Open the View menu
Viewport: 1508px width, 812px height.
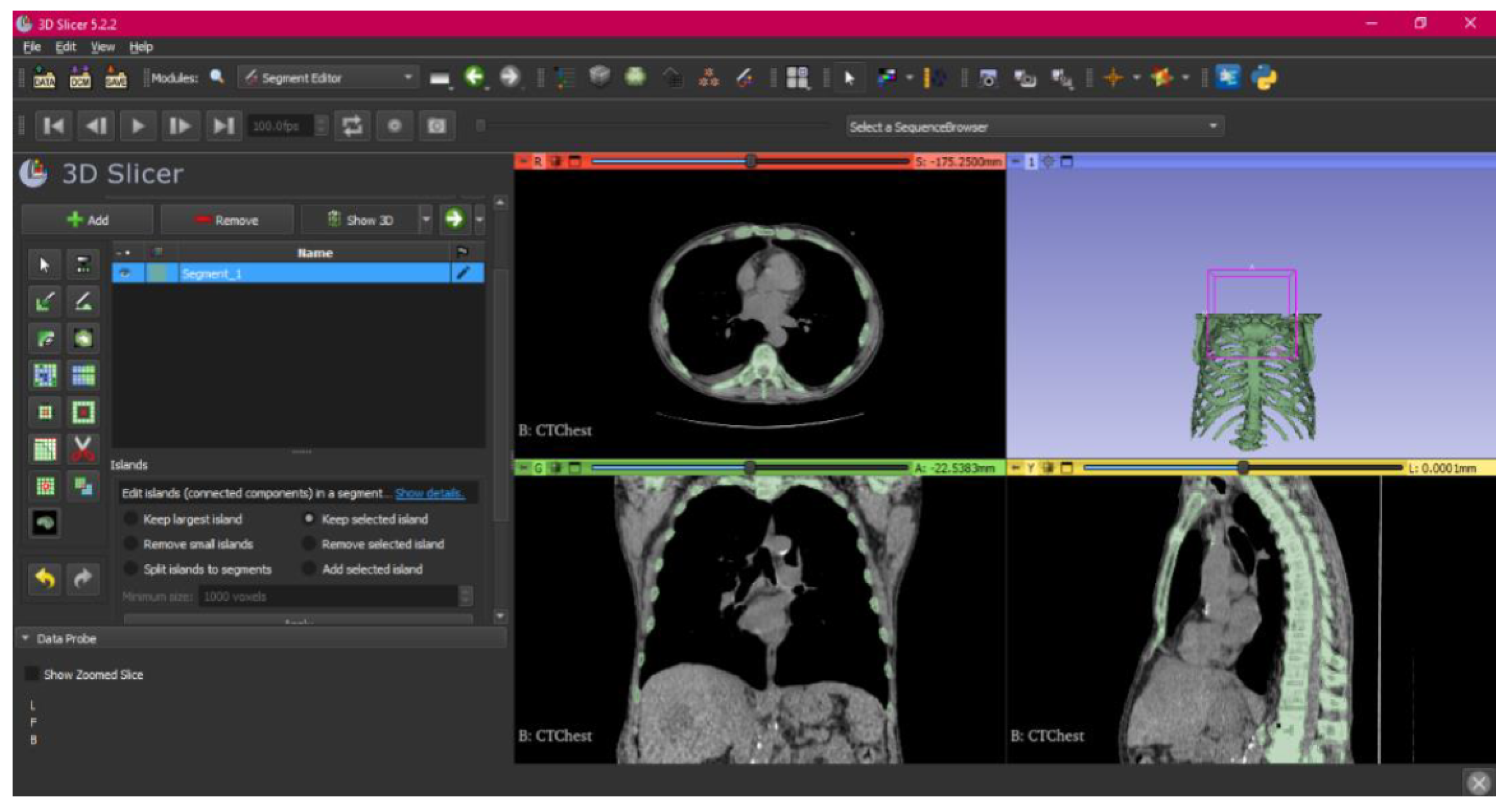point(103,47)
